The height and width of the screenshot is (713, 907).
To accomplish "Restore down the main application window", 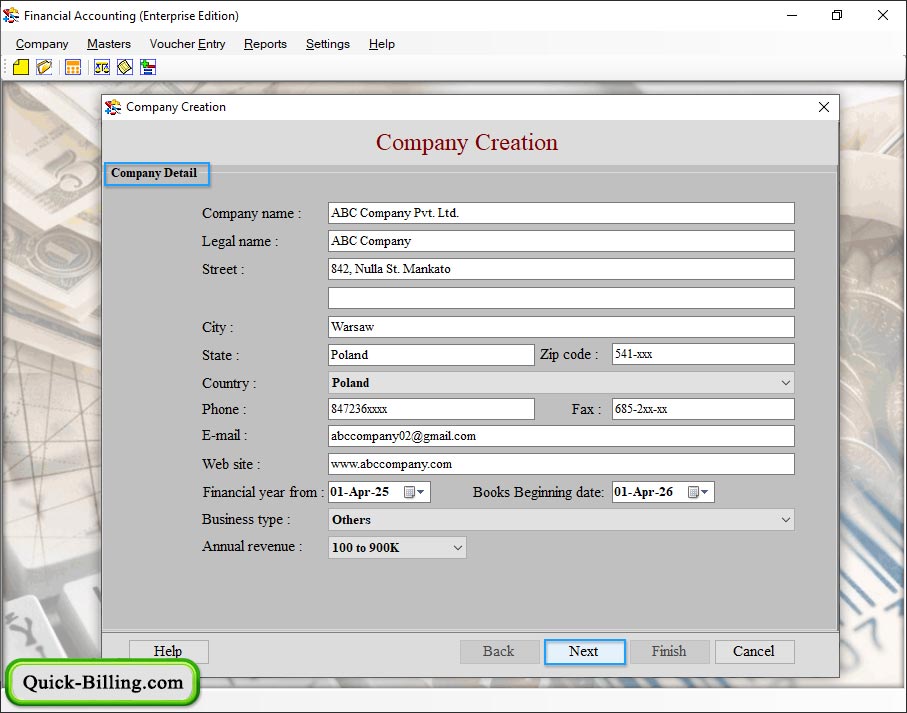I will point(836,16).
